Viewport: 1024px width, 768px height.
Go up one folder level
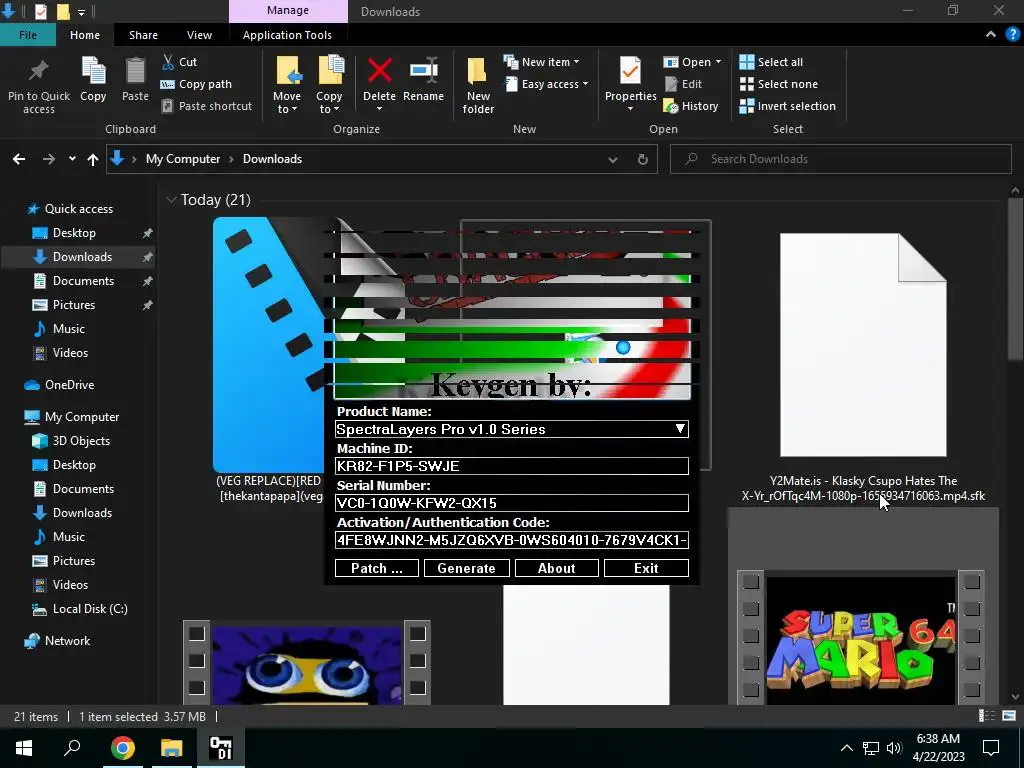point(93,159)
